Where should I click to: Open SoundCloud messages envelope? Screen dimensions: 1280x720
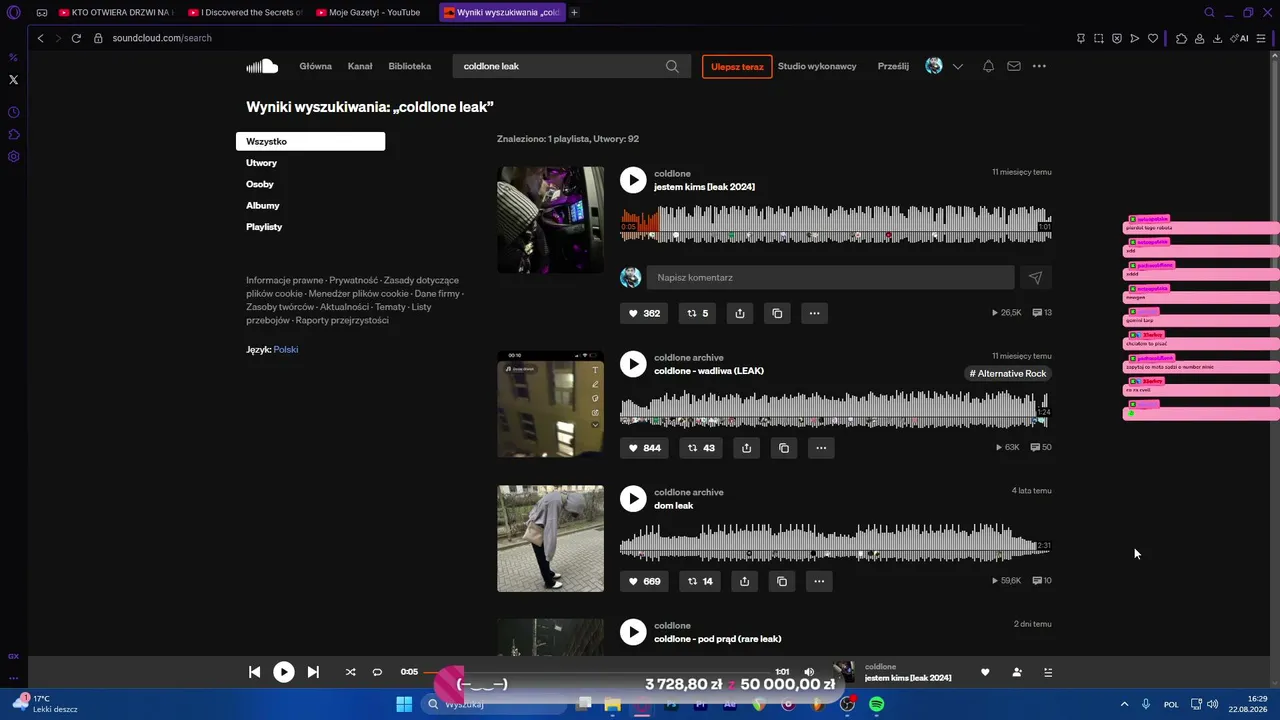pyautogui.click(x=1014, y=66)
